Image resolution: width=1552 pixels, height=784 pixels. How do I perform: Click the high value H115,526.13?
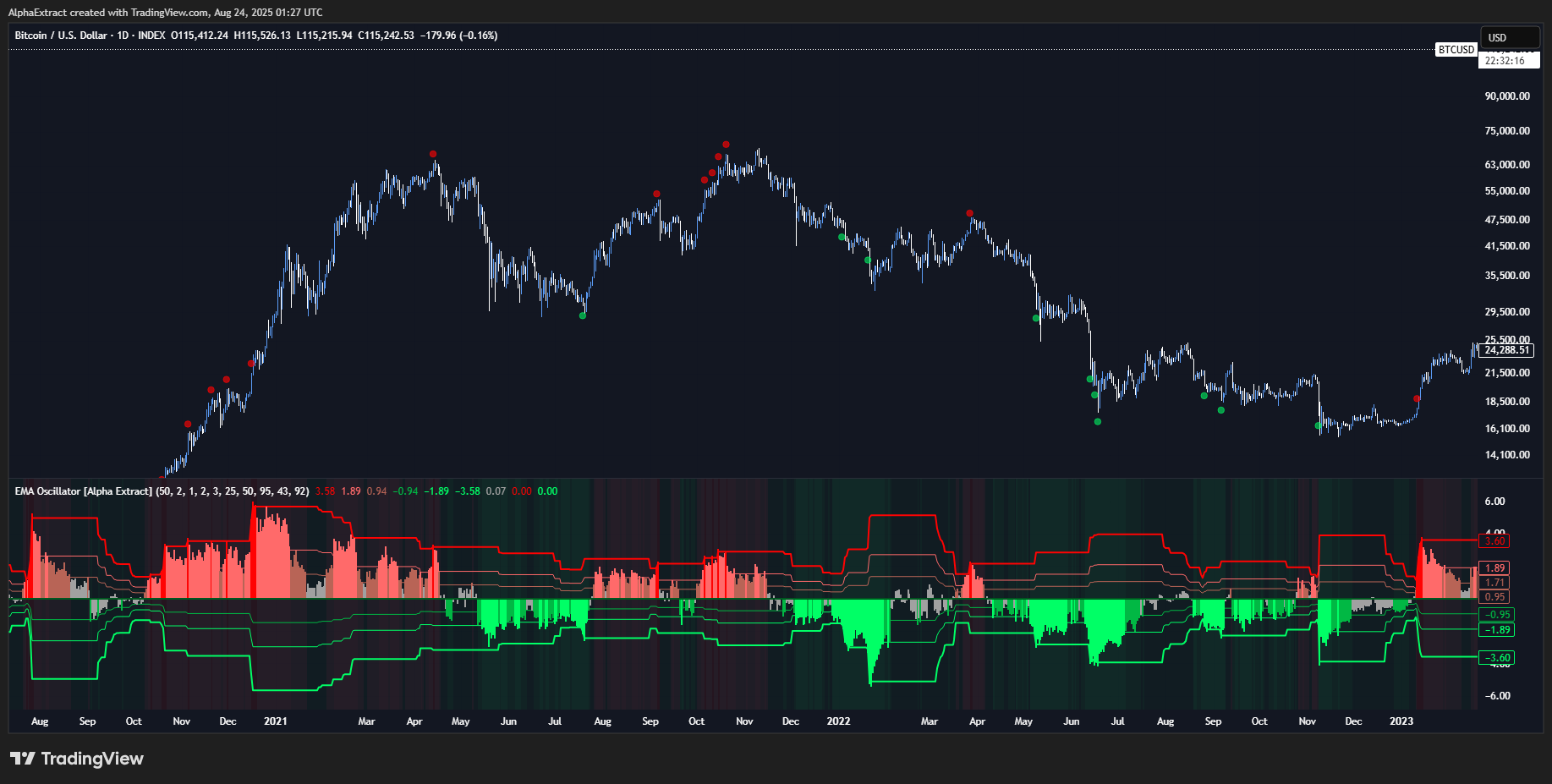262,36
